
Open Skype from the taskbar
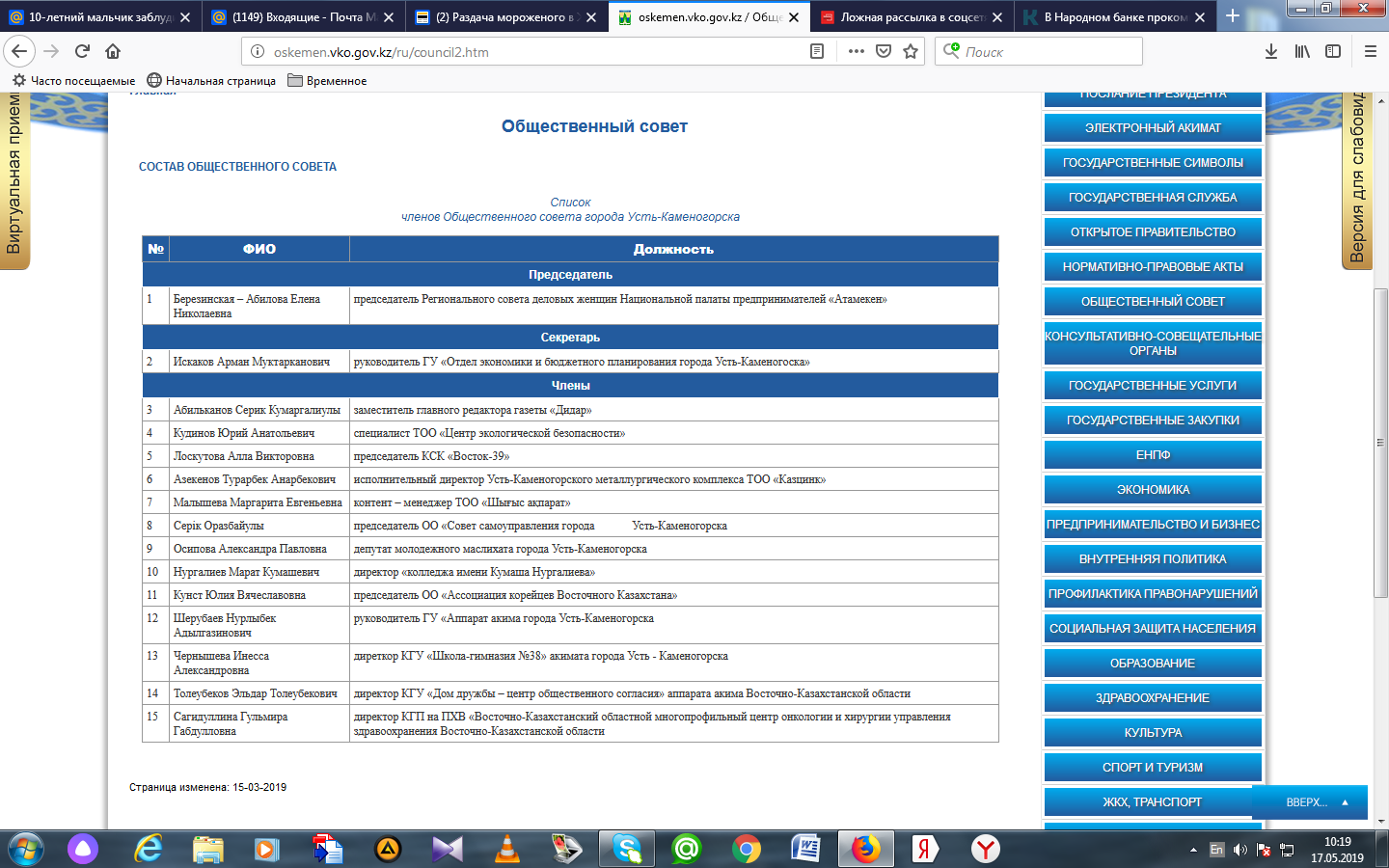point(627,849)
